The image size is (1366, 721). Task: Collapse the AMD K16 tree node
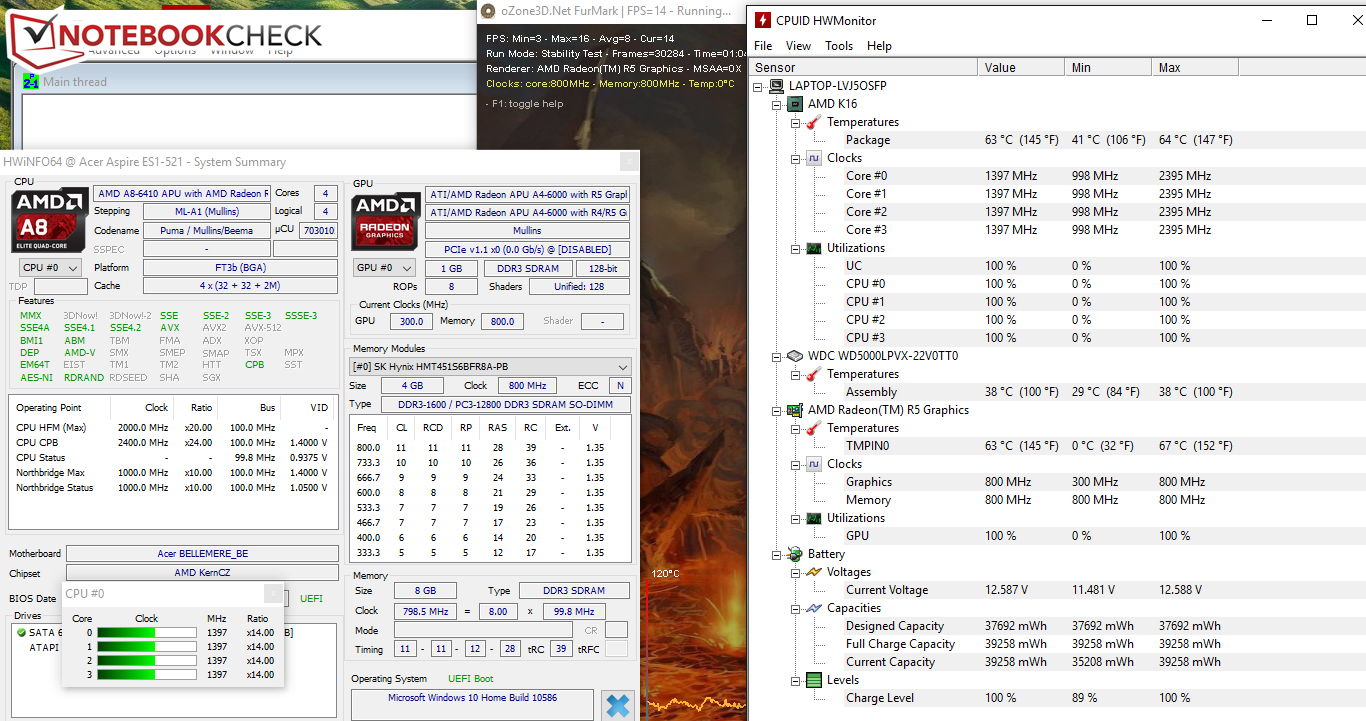[x=777, y=104]
